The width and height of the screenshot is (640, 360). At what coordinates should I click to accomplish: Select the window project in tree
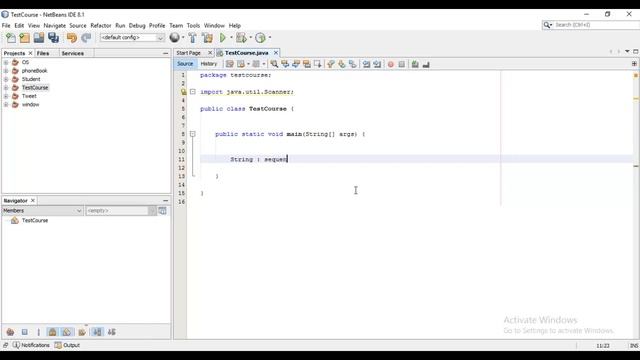(x=31, y=104)
